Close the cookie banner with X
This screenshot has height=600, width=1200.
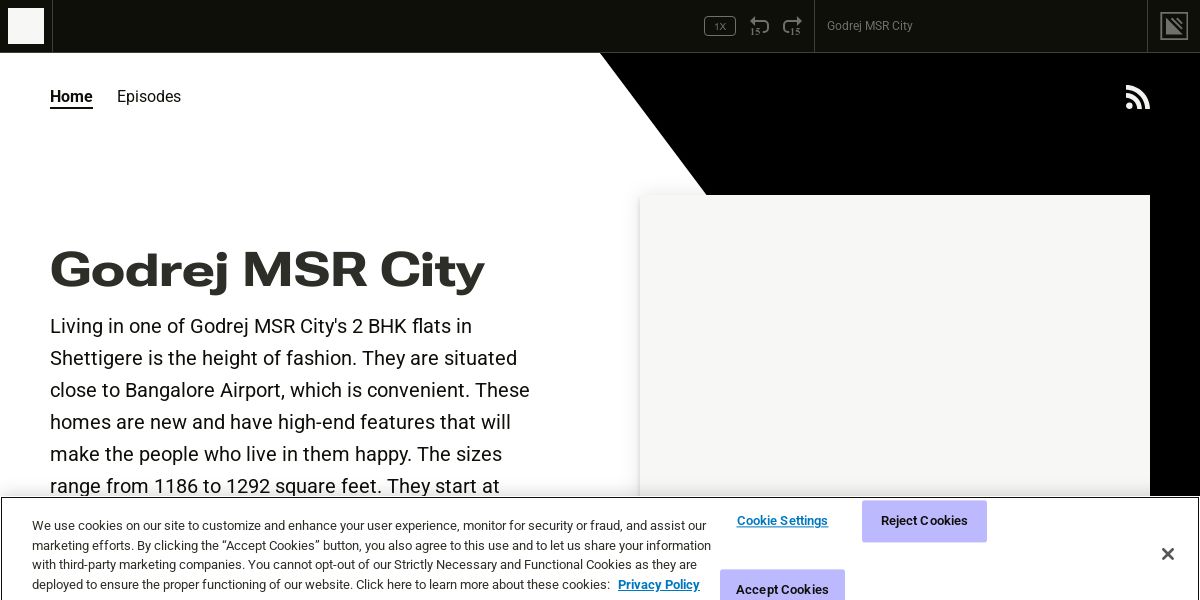point(1167,554)
